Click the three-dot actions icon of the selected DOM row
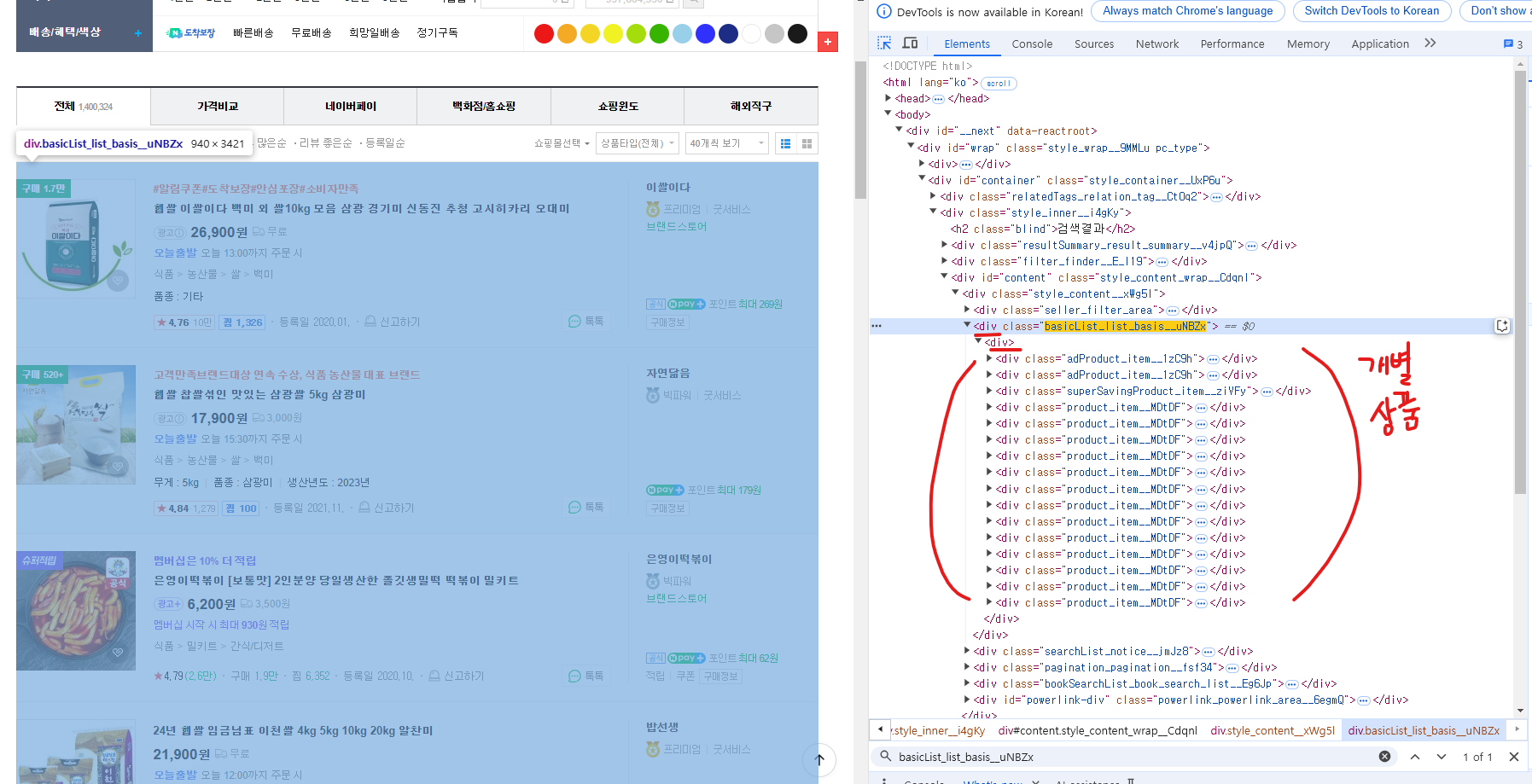The width and height of the screenshot is (1532, 784). click(877, 326)
